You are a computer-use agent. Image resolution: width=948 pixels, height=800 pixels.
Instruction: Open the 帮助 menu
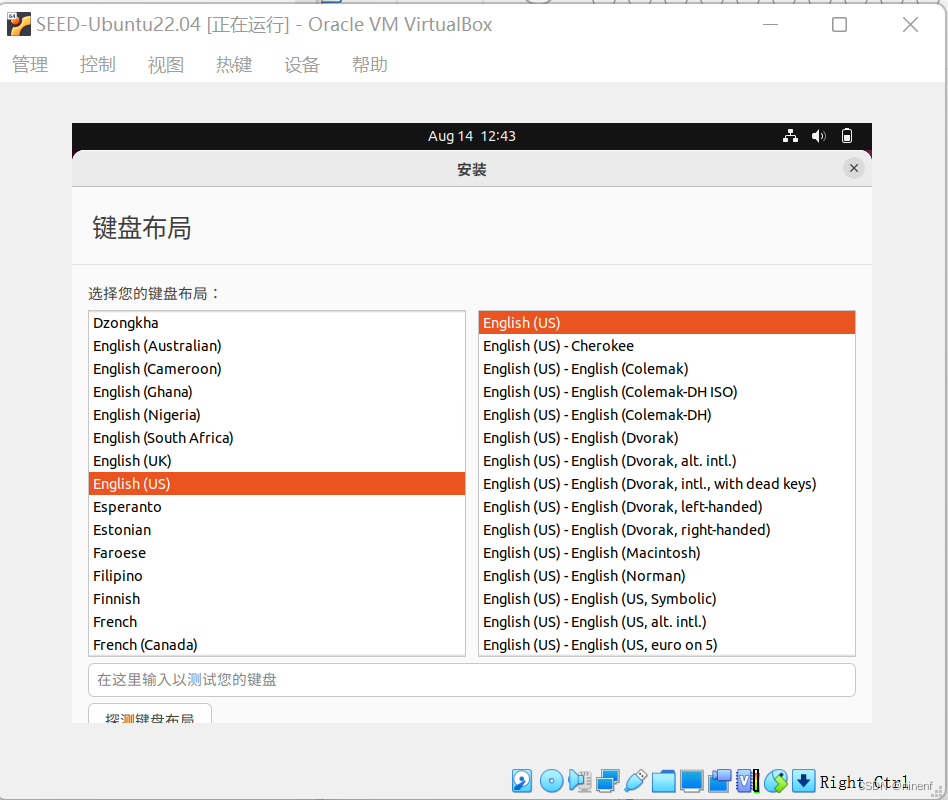coord(370,64)
